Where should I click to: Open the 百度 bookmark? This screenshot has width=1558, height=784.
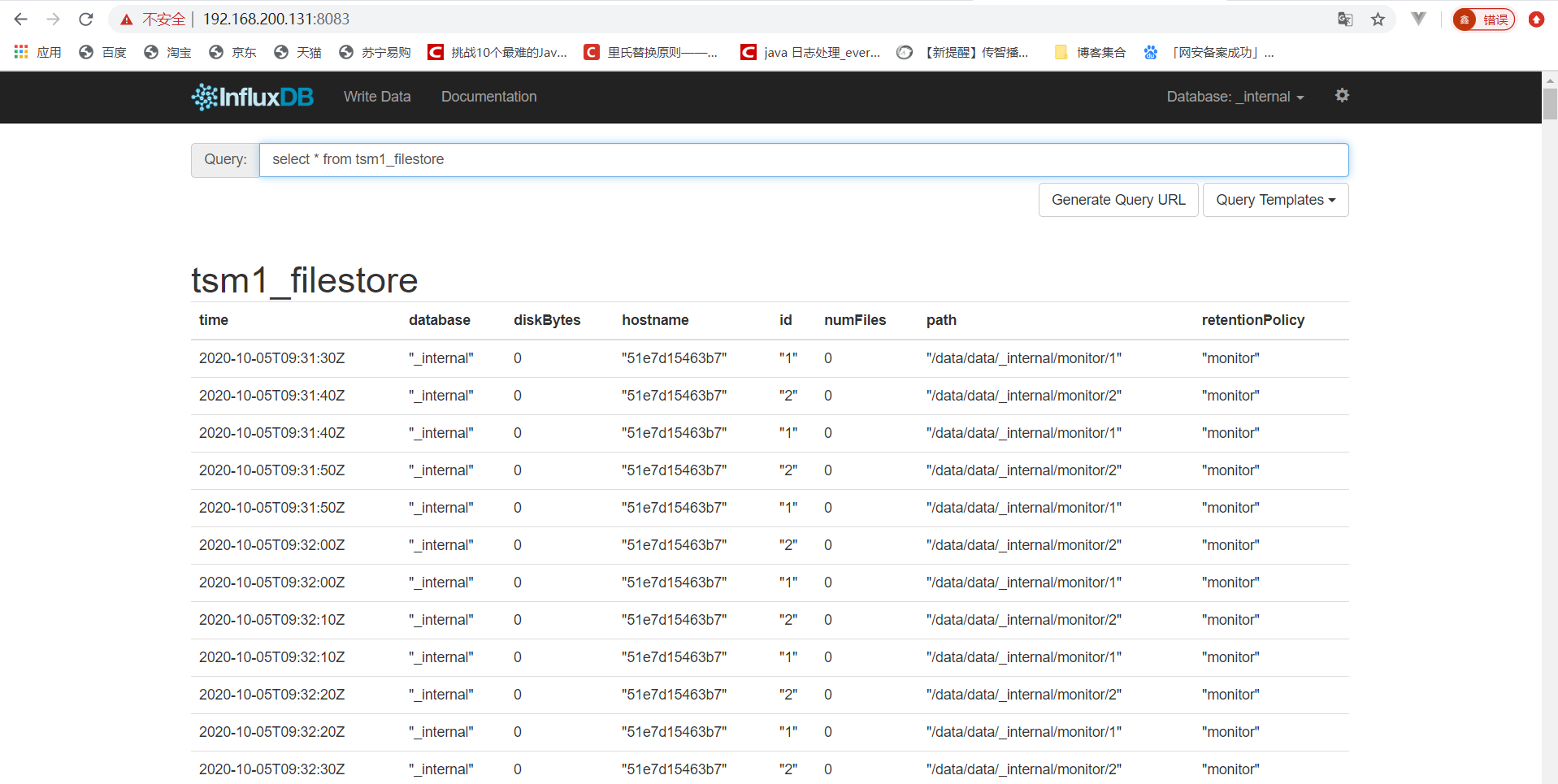[x=103, y=52]
